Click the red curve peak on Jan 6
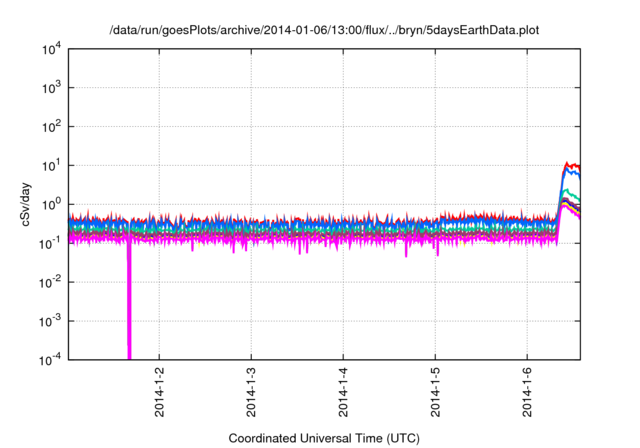The height and width of the screenshot is (448, 640). pos(567,163)
